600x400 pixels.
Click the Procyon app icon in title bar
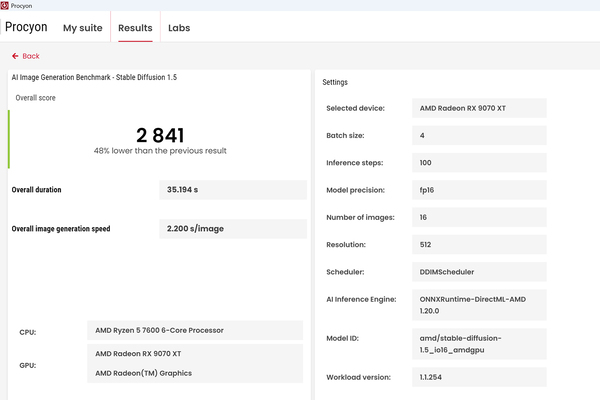[x=5, y=5]
